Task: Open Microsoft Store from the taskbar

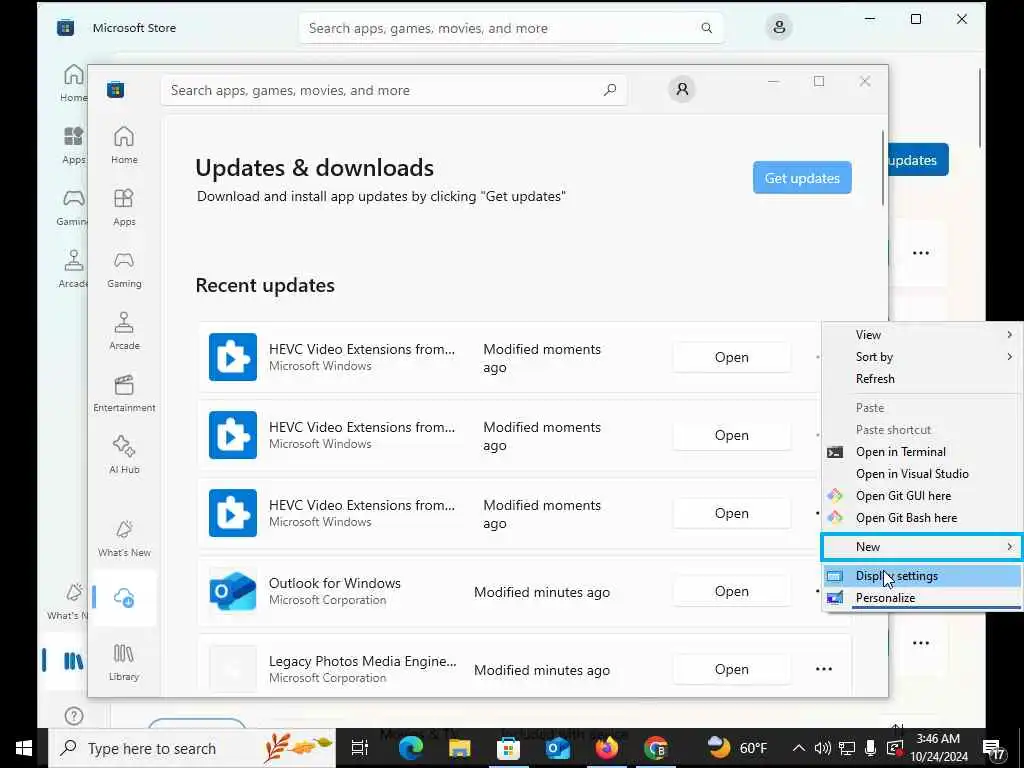Action: click(x=508, y=748)
